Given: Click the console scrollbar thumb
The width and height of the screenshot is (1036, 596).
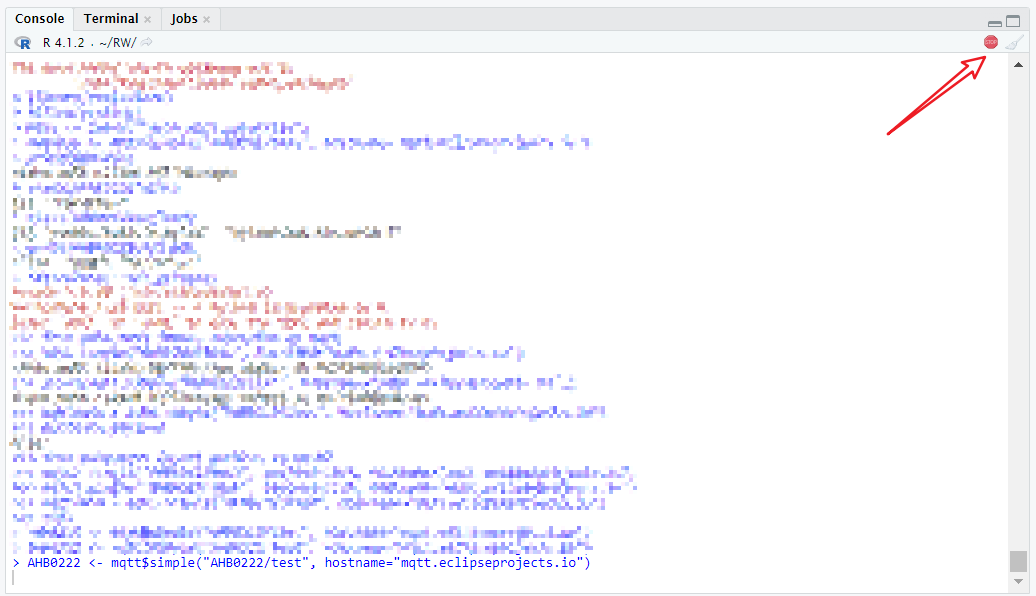Looking at the screenshot, I should [x=1018, y=560].
